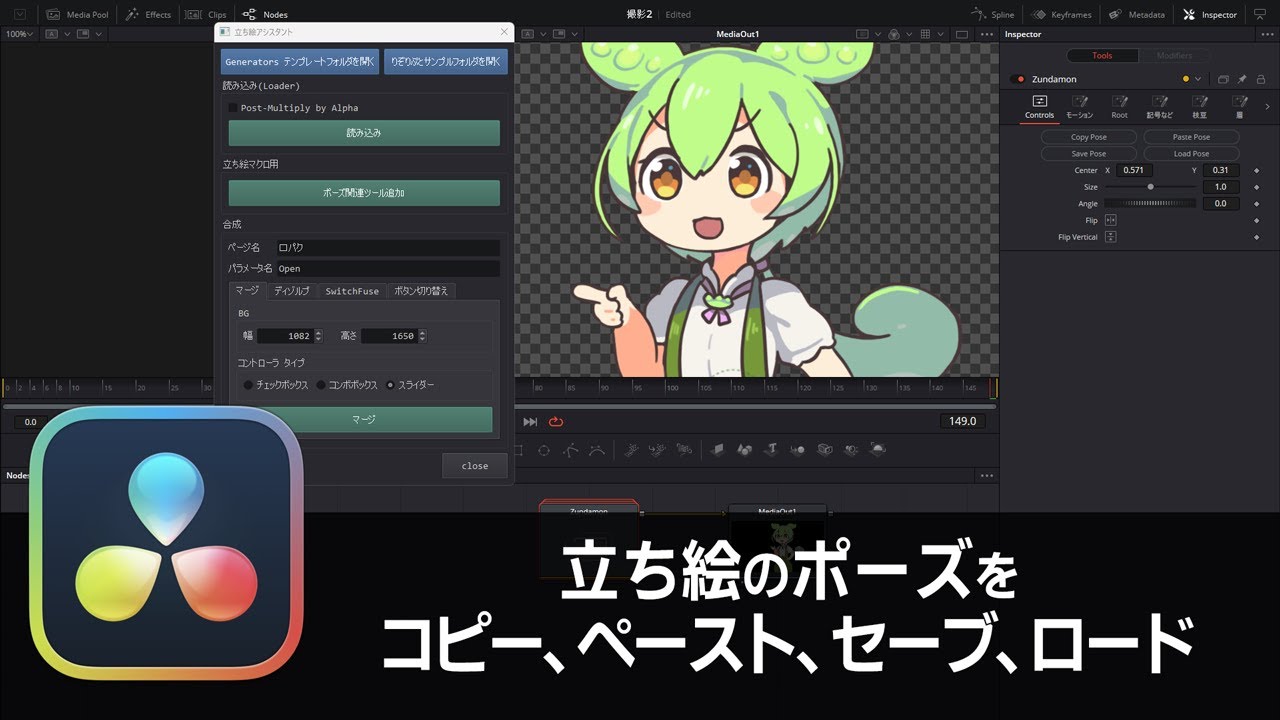Toggle the Inspector panel button
1280x720 pixels.
pyautogui.click(x=1210, y=15)
